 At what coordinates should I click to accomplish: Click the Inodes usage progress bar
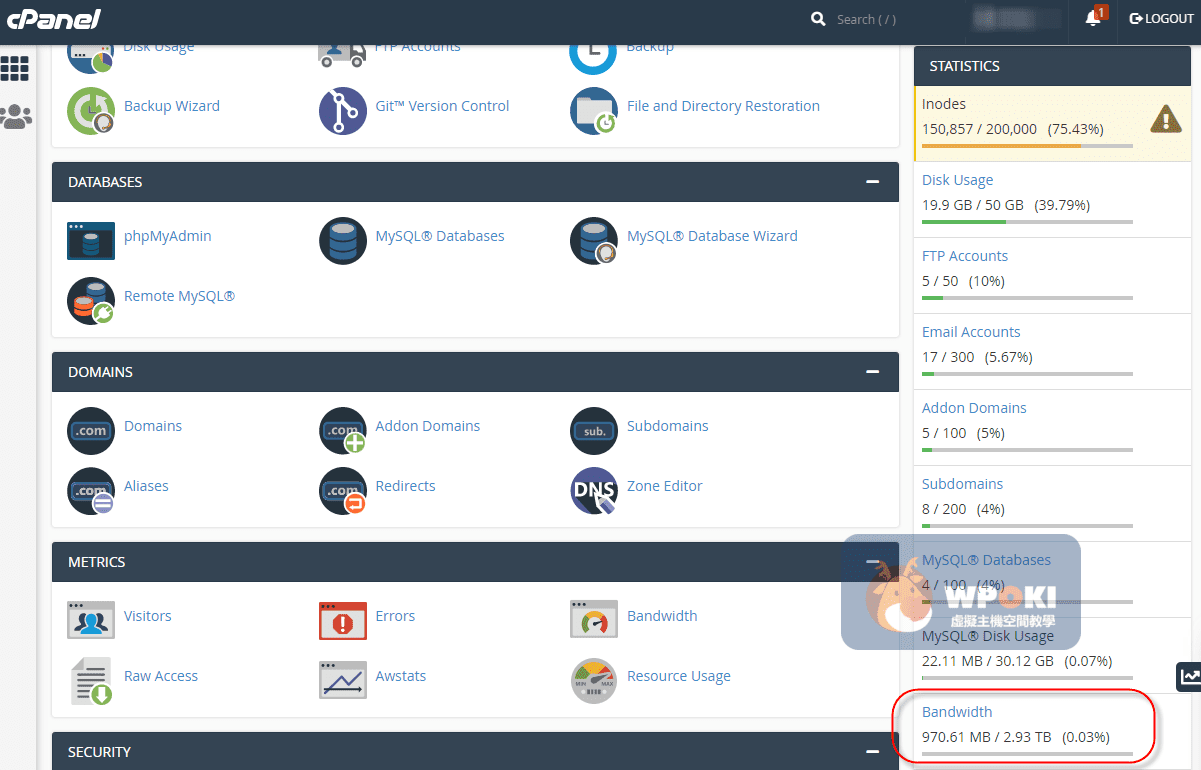(1027, 146)
